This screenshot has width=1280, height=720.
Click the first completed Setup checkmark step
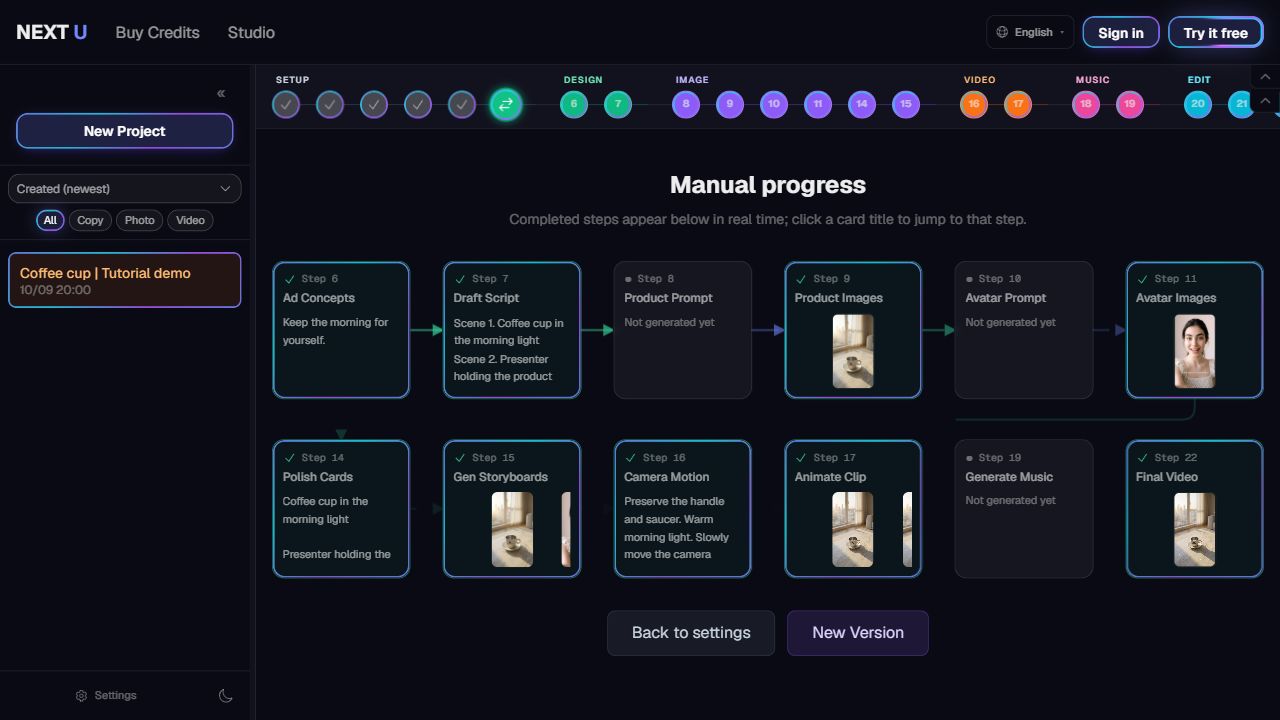click(x=286, y=104)
